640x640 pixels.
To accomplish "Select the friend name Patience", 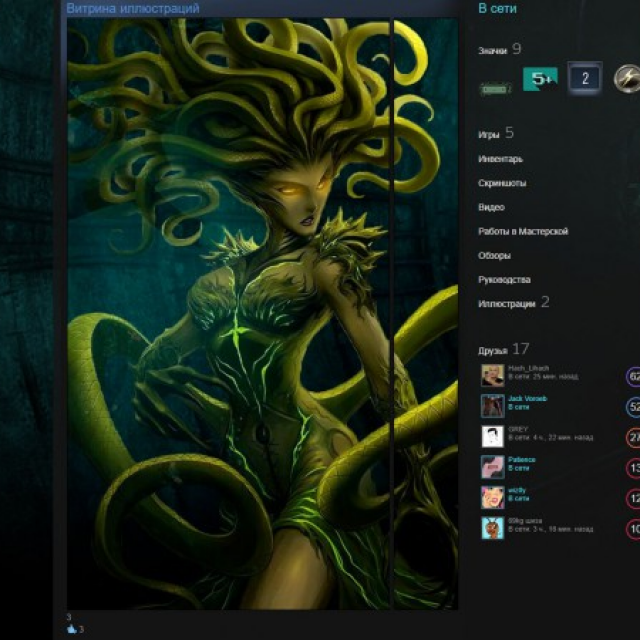I will [x=522, y=460].
